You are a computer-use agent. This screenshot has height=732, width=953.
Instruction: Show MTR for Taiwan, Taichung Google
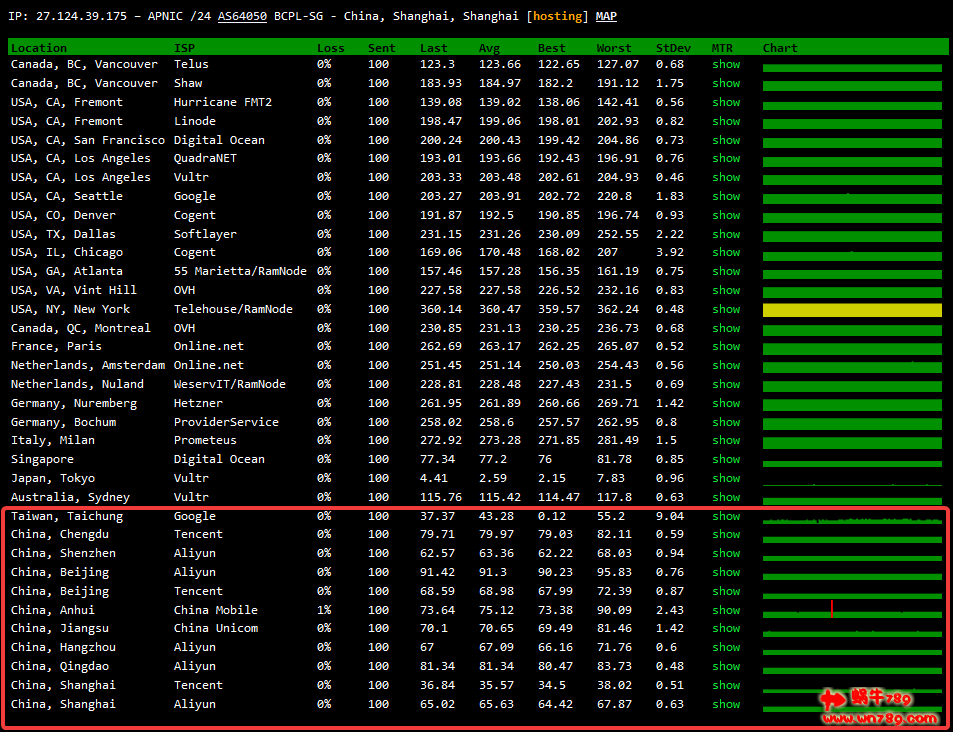tap(726, 516)
